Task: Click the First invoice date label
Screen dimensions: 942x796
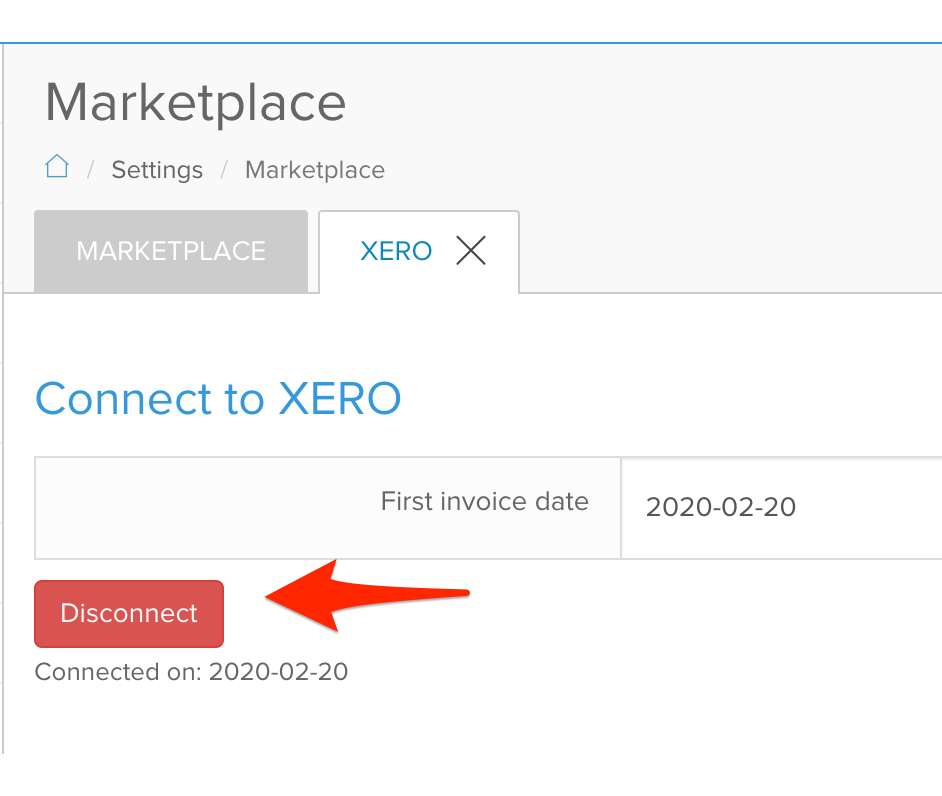Action: (484, 501)
